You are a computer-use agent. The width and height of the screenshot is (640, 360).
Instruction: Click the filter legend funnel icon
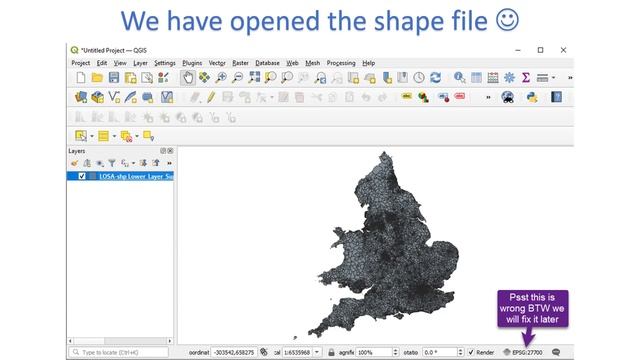(112, 163)
